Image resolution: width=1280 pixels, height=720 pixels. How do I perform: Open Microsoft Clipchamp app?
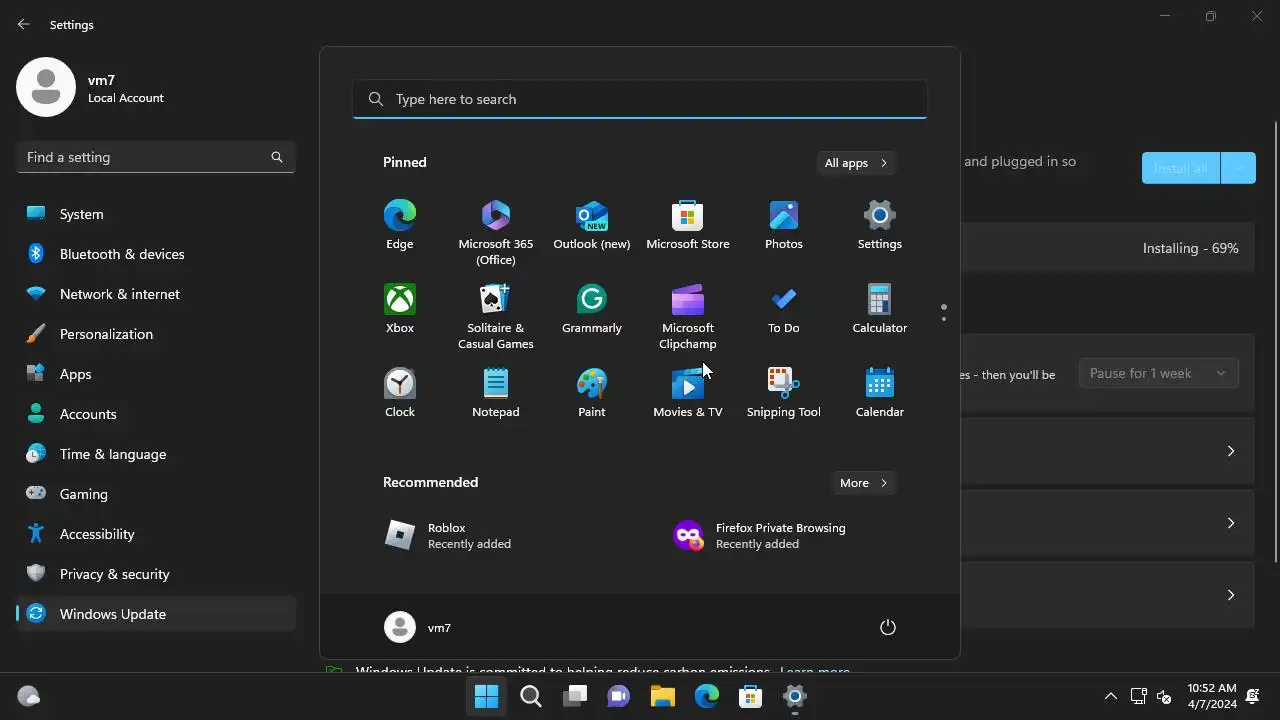tap(687, 315)
